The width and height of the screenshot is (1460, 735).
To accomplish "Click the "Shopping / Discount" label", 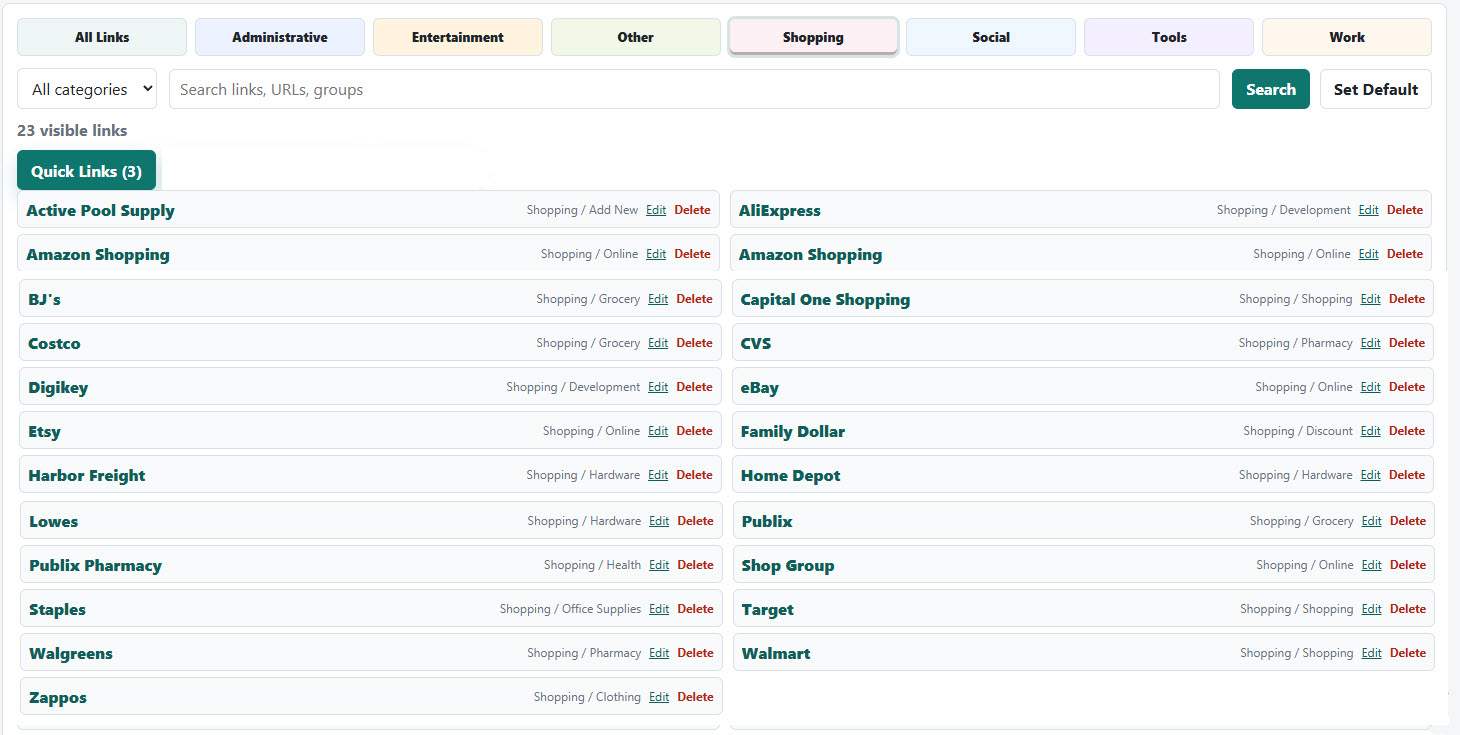I will click(x=1298, y=431).
